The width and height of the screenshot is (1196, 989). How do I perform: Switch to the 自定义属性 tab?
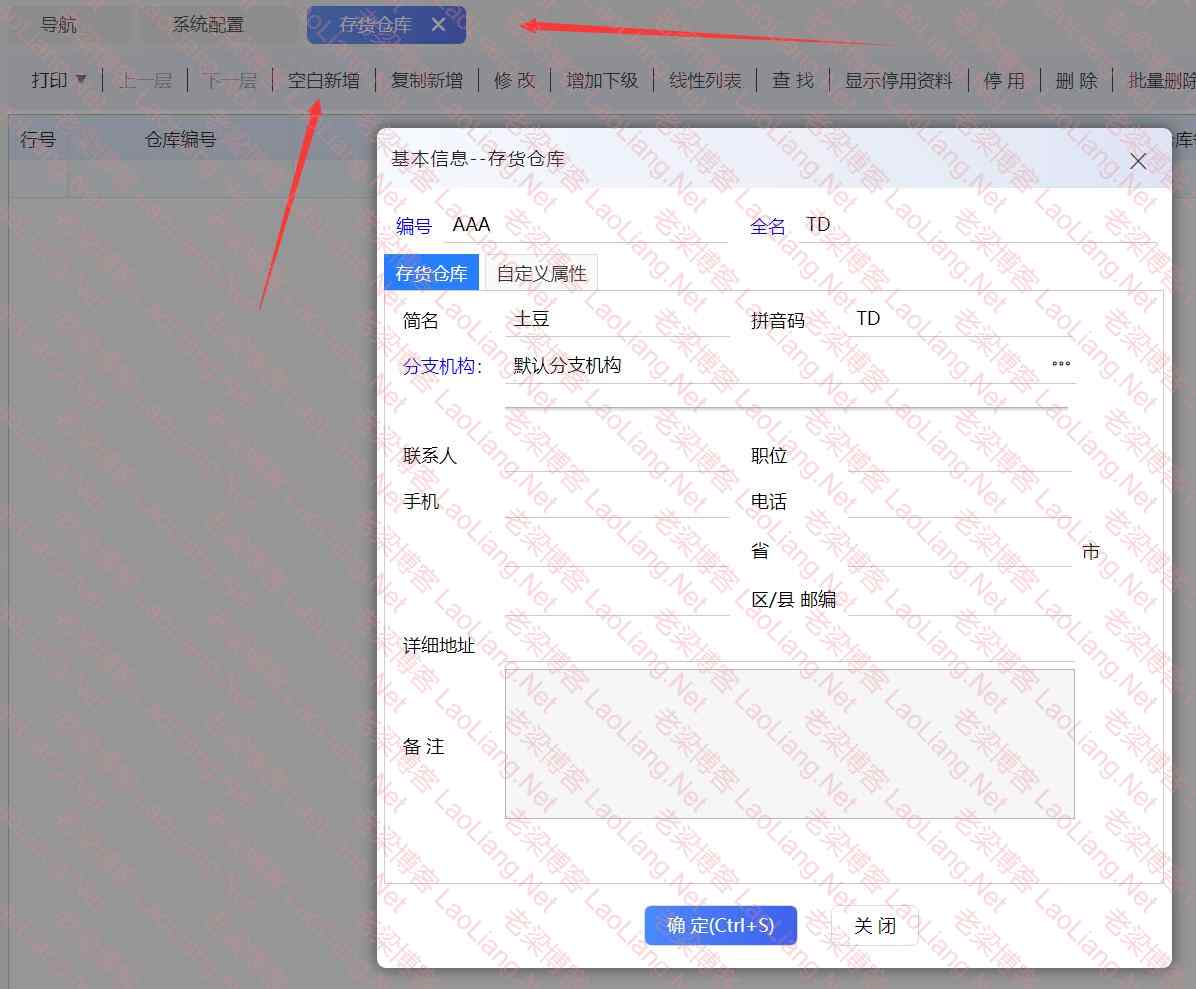(x=541, y=273)
